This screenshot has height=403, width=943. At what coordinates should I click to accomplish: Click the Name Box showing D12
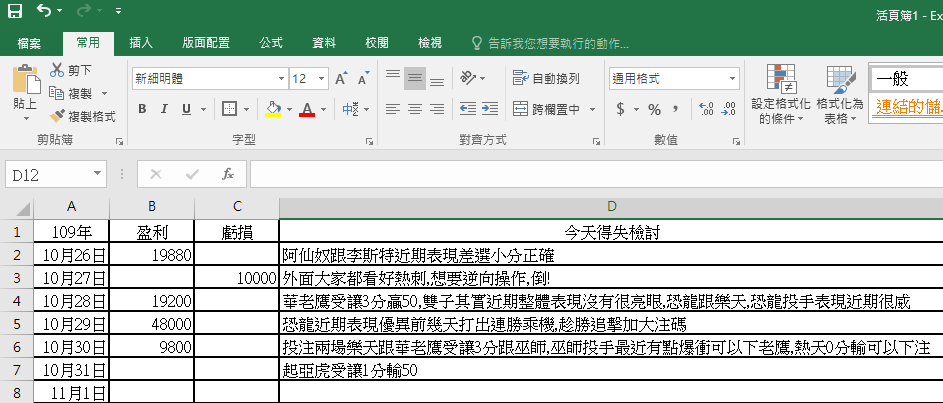(x=56, y=174)
